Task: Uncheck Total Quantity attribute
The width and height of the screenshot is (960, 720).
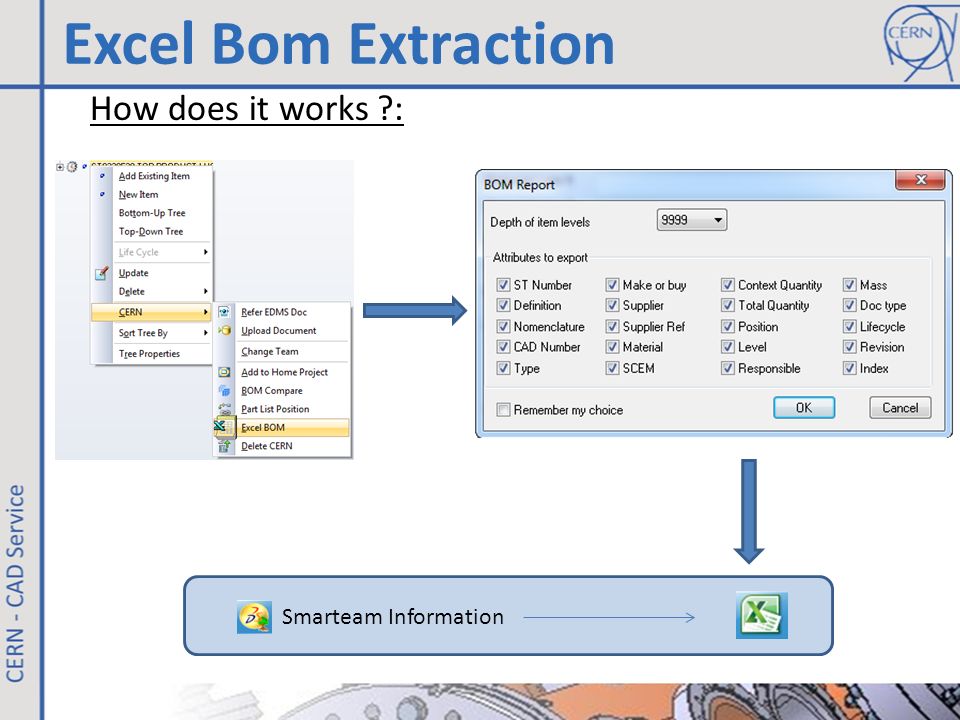Action: pyautogui.click(x=727, y=305)
